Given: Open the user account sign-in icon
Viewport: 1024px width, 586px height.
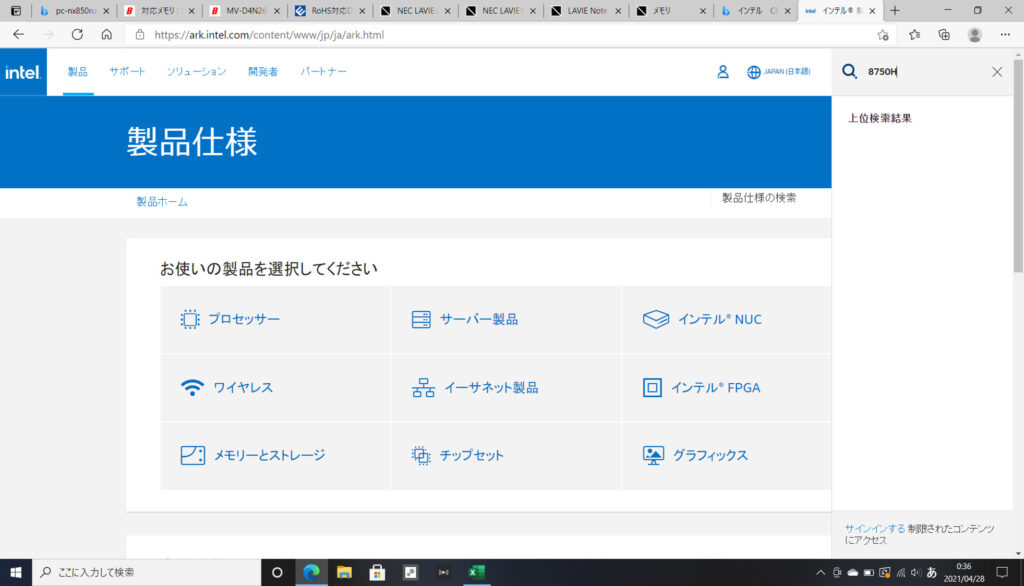Looking at the screenshot, I should (x=723, y=72).
